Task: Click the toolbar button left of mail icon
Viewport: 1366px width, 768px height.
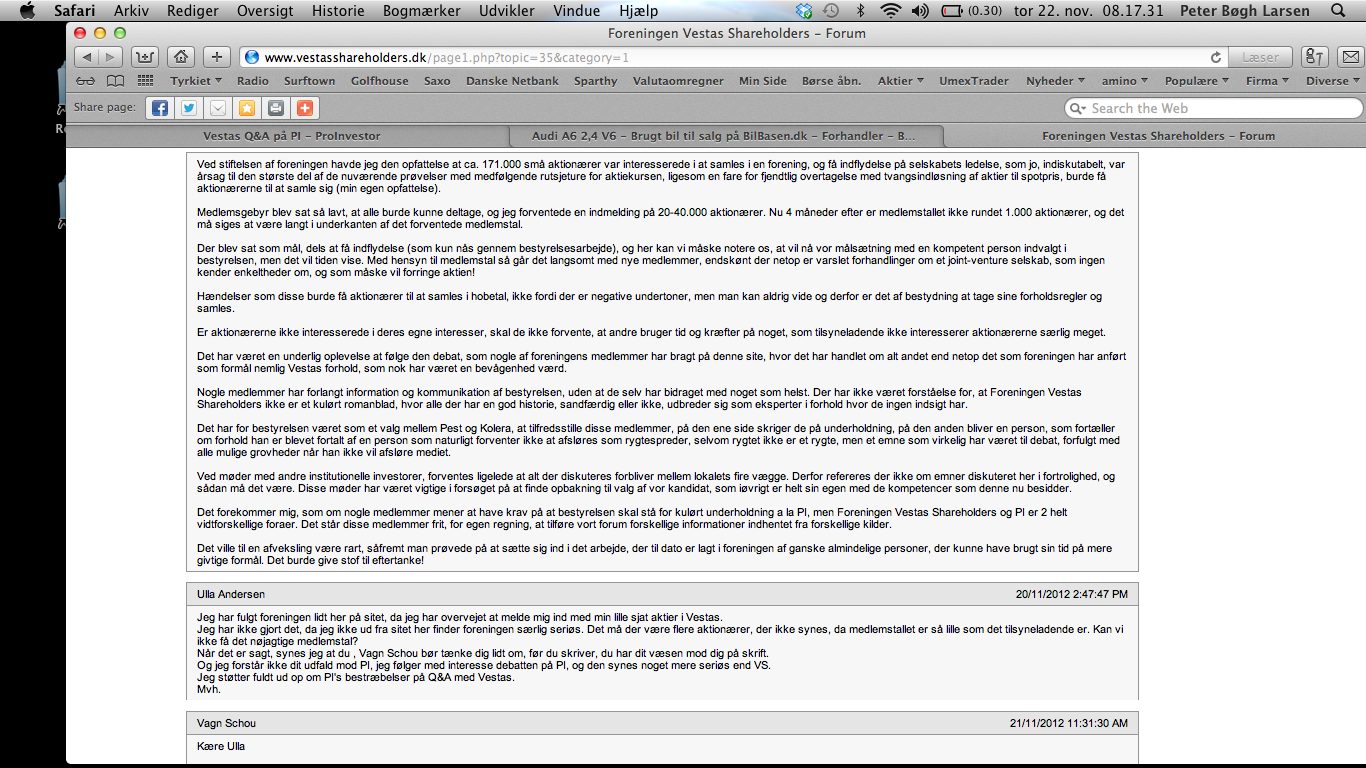Action: [1316, 57]
